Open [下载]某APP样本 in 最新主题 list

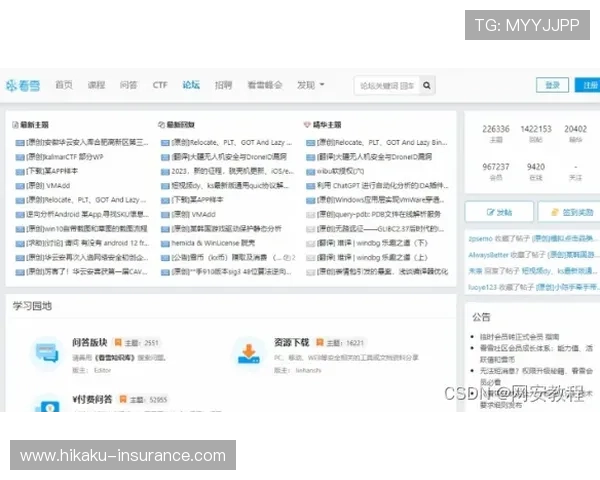(52, 171)
